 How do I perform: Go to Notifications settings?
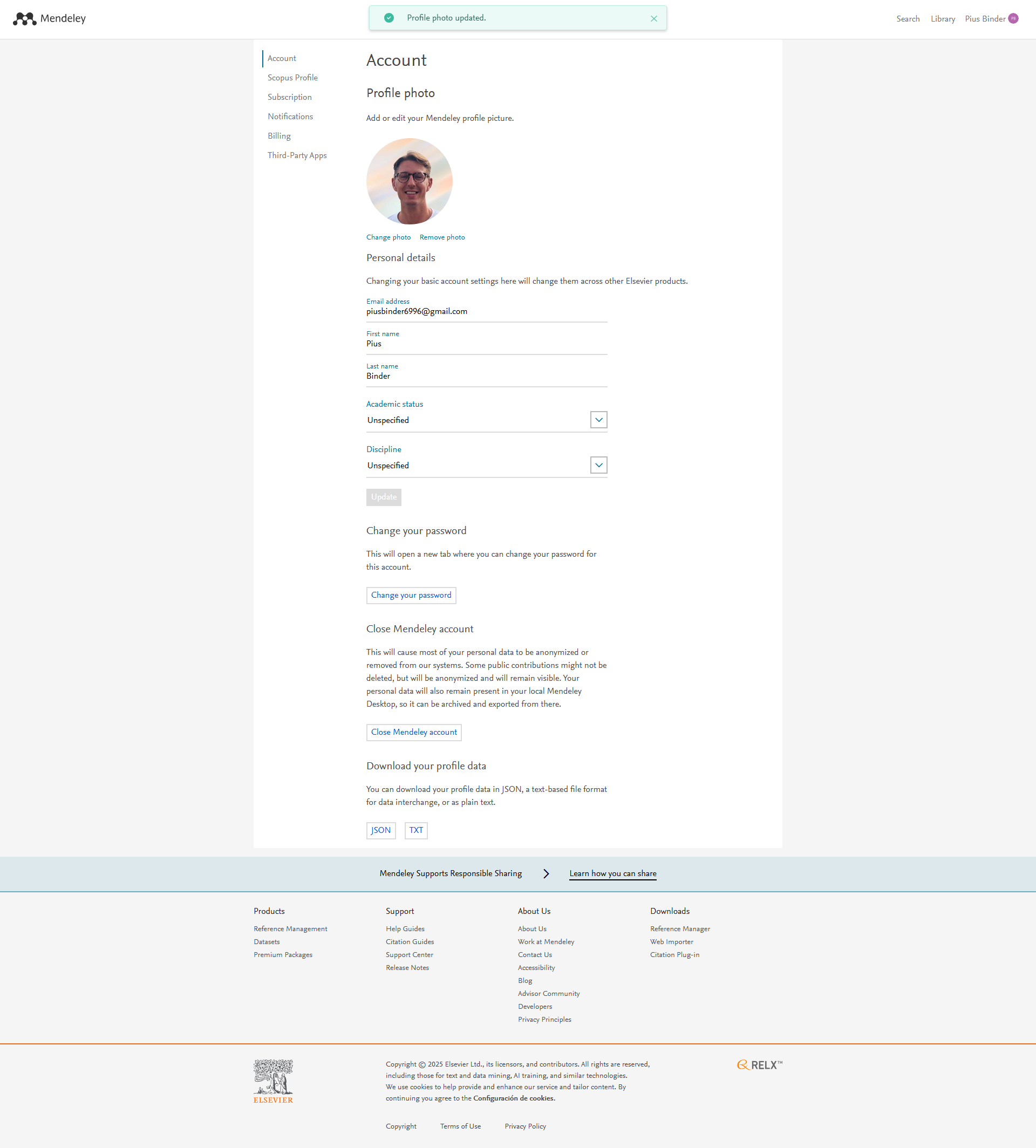(x=290, y=117)
